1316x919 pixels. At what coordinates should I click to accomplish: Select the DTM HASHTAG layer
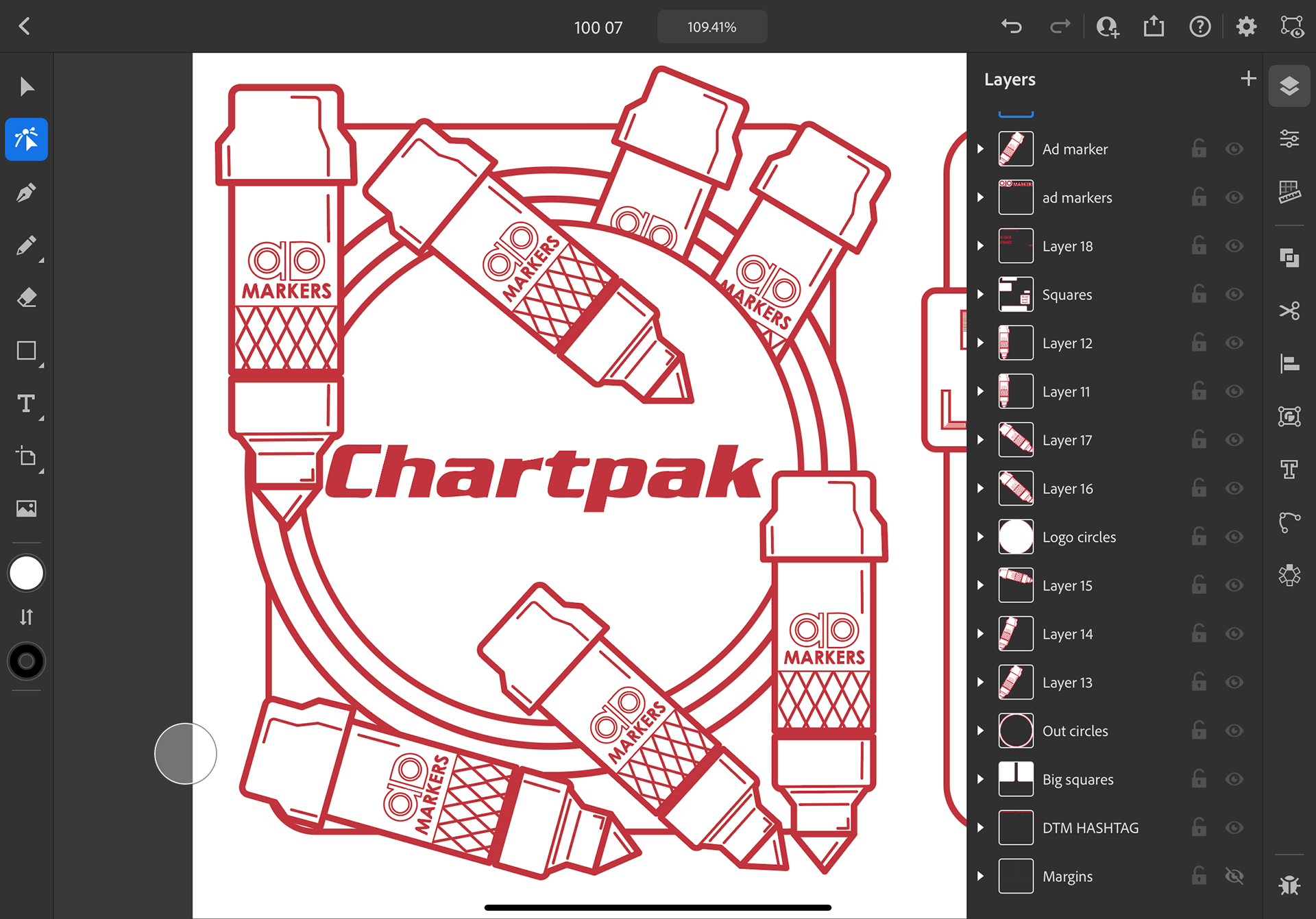coord(1114,828)
